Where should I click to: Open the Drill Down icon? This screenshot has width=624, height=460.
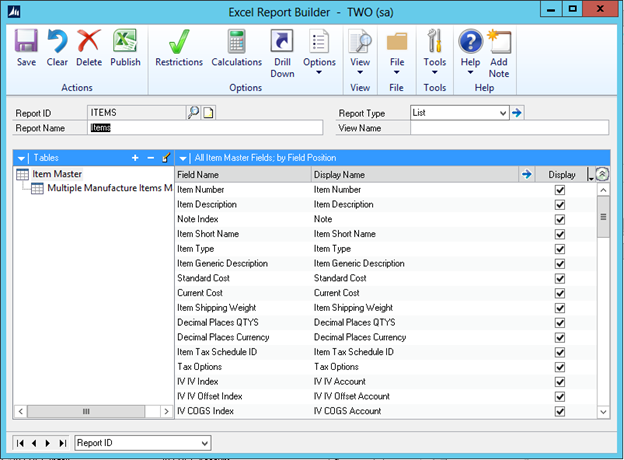point(282,41)
